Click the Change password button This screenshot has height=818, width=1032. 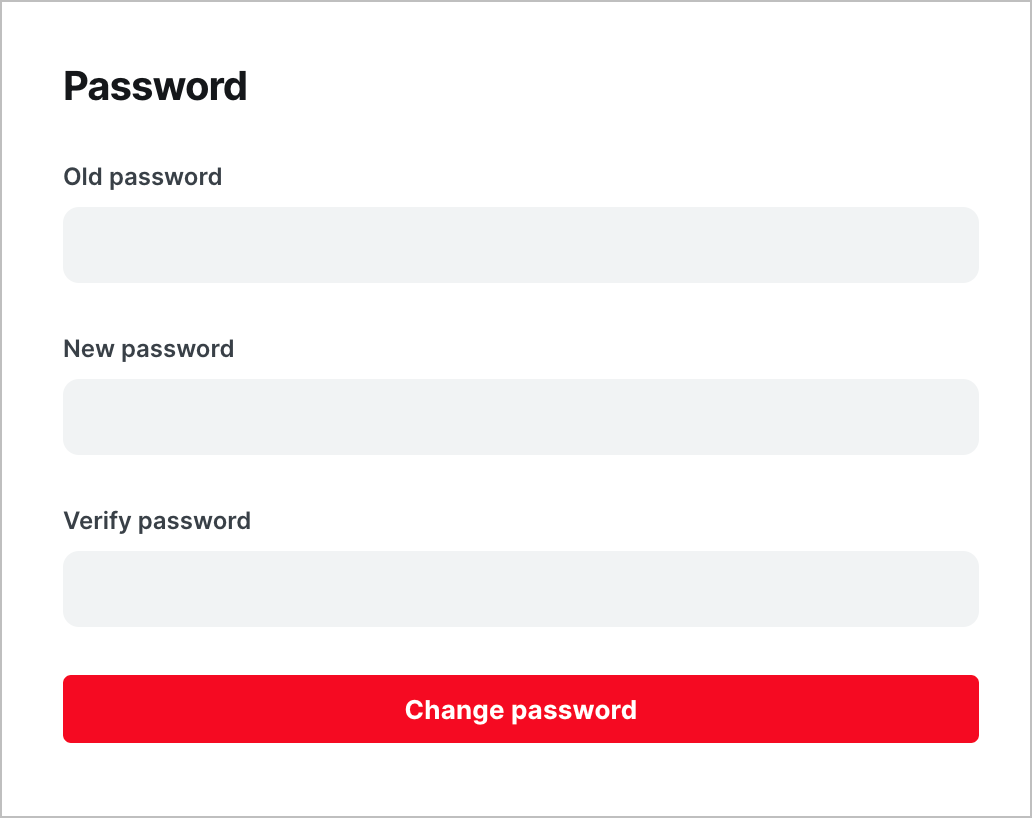click(x=521, y=709)
